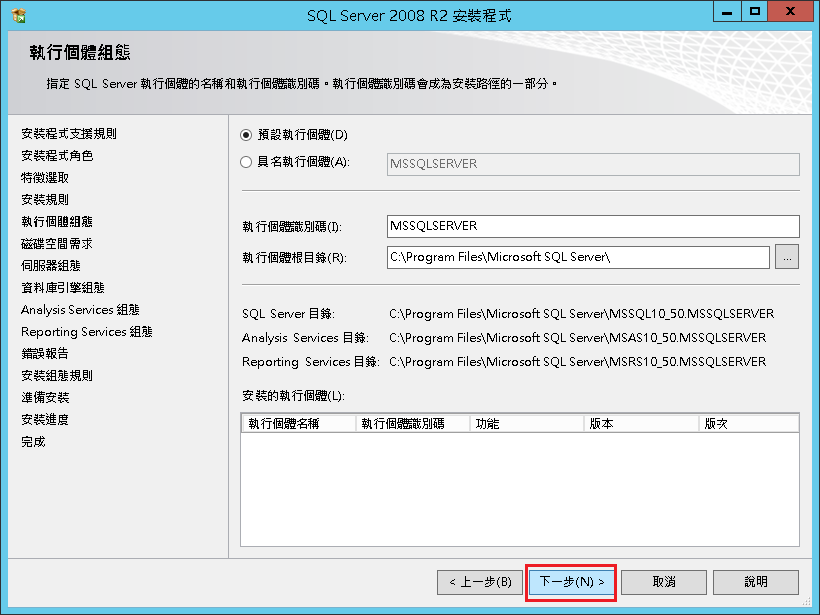Select 資料庫引擎組態 step in sidebar
This screenshot has height=615, width=820.
[x=63, y=288]
